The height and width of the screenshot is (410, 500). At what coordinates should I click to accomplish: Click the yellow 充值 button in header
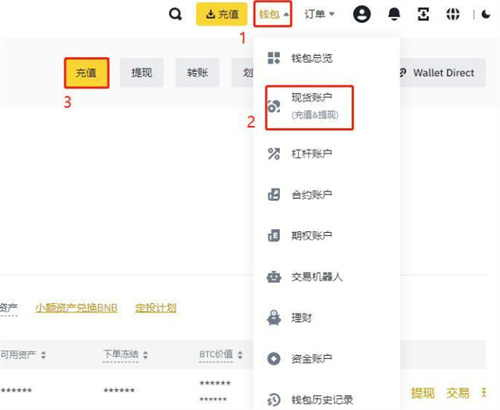222,14
